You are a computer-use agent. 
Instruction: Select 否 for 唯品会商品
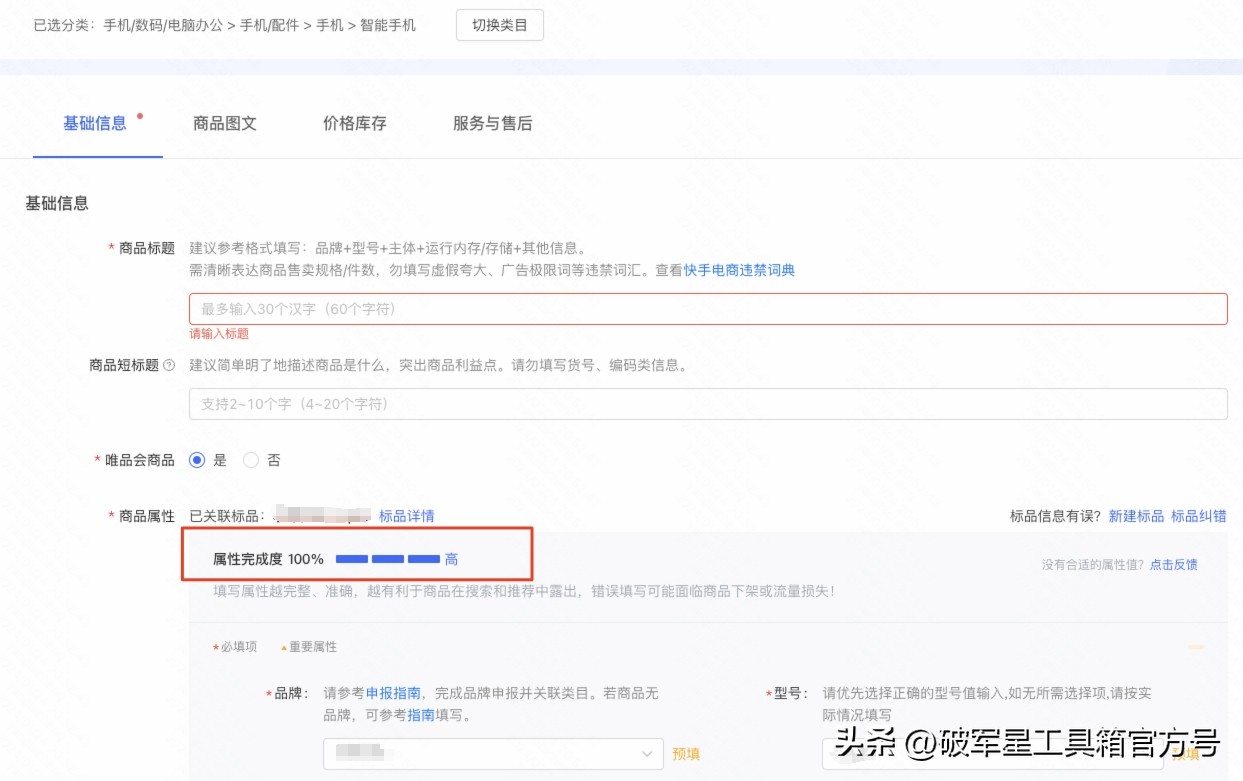251,460
